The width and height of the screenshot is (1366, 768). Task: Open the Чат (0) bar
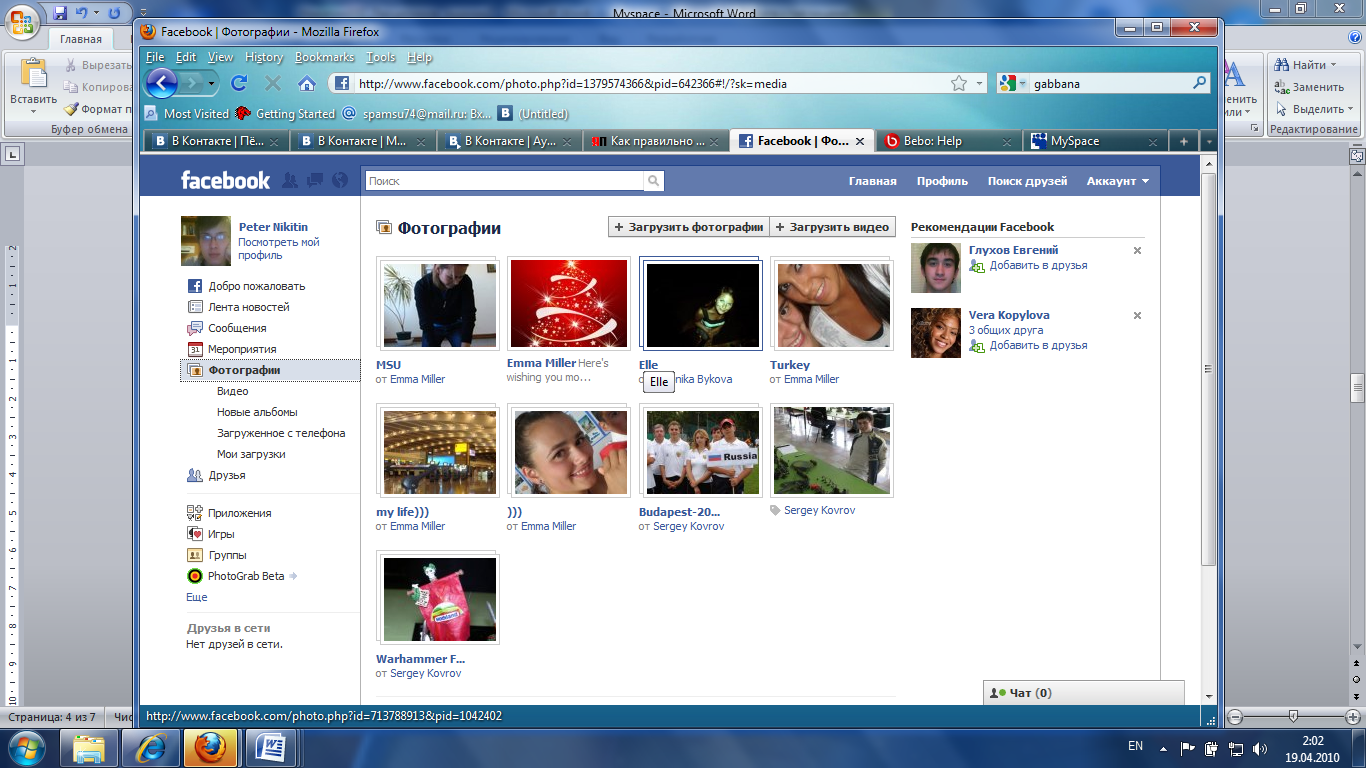1084,693
